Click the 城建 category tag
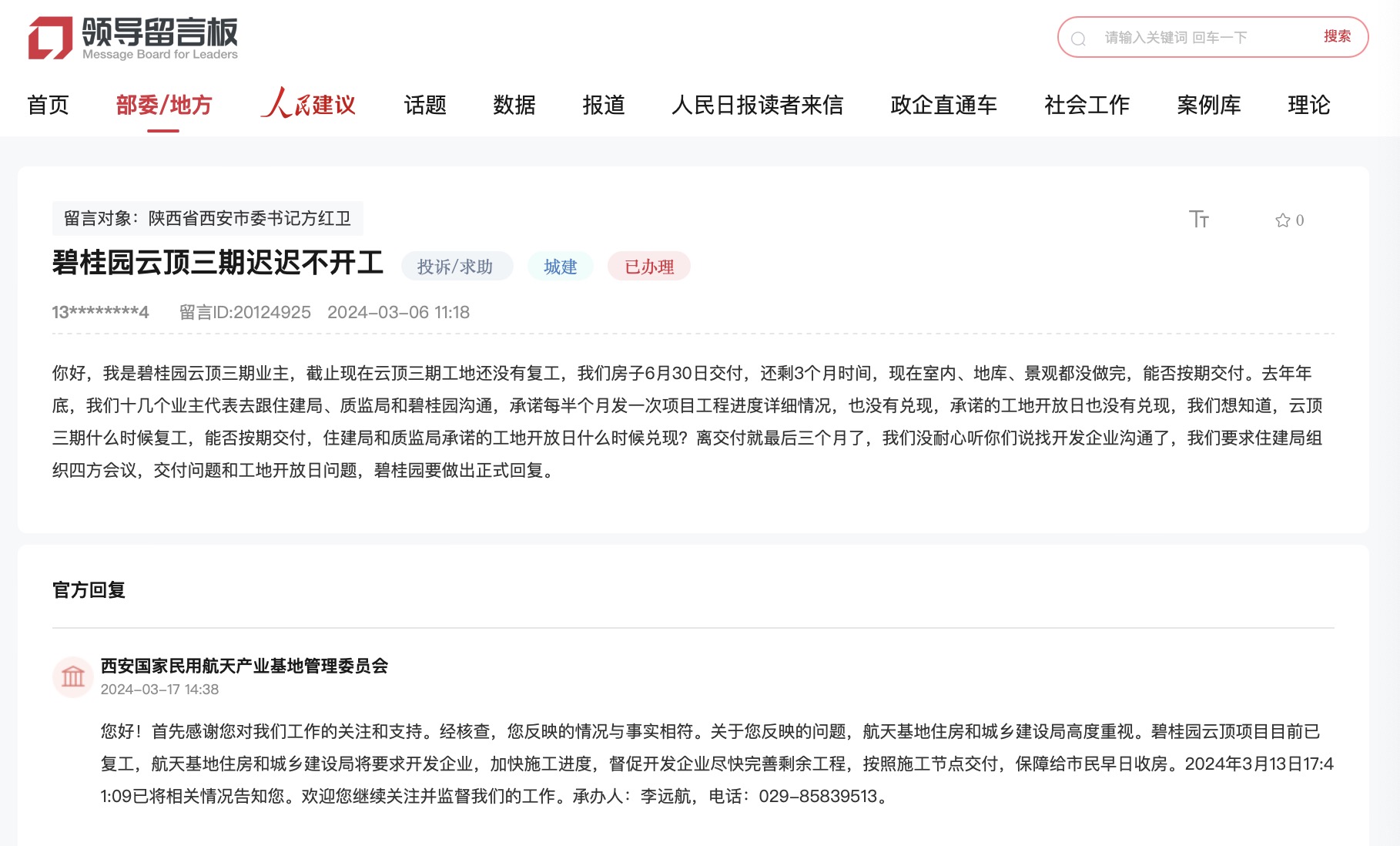The width and height of the screenshot is (1400, 846). point(561,267)
